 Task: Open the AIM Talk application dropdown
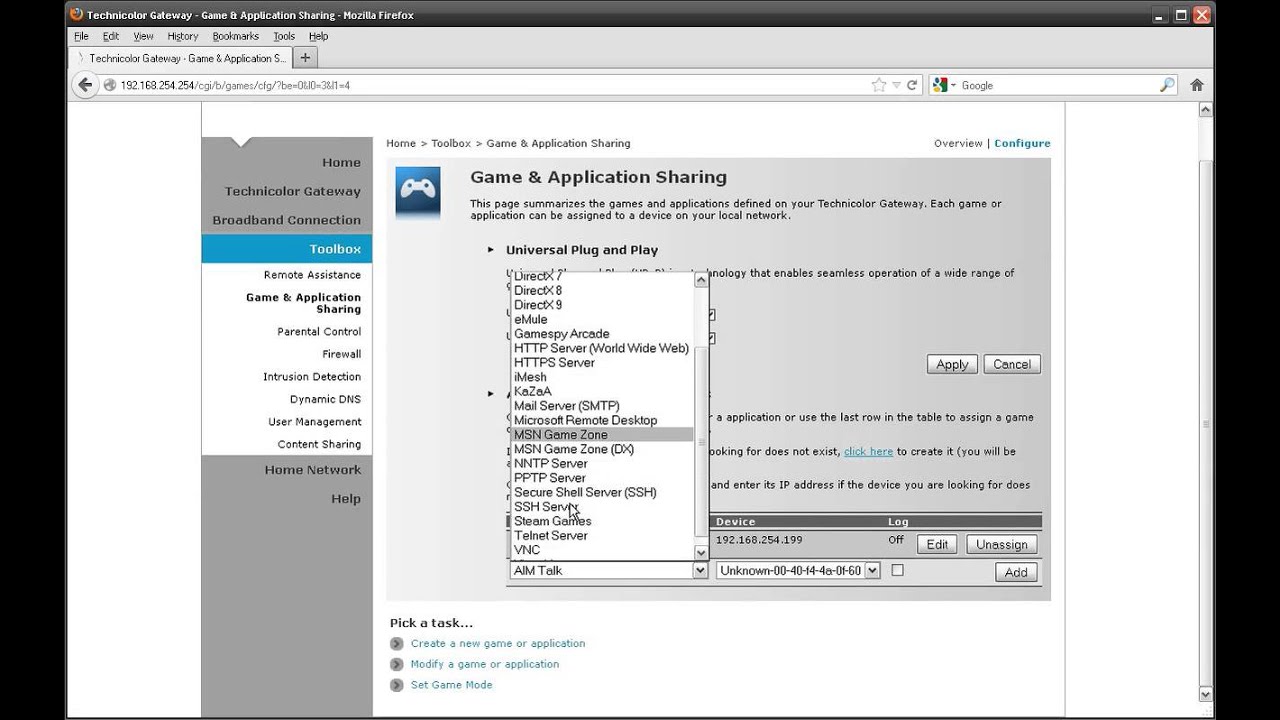[x=608, y=570]
